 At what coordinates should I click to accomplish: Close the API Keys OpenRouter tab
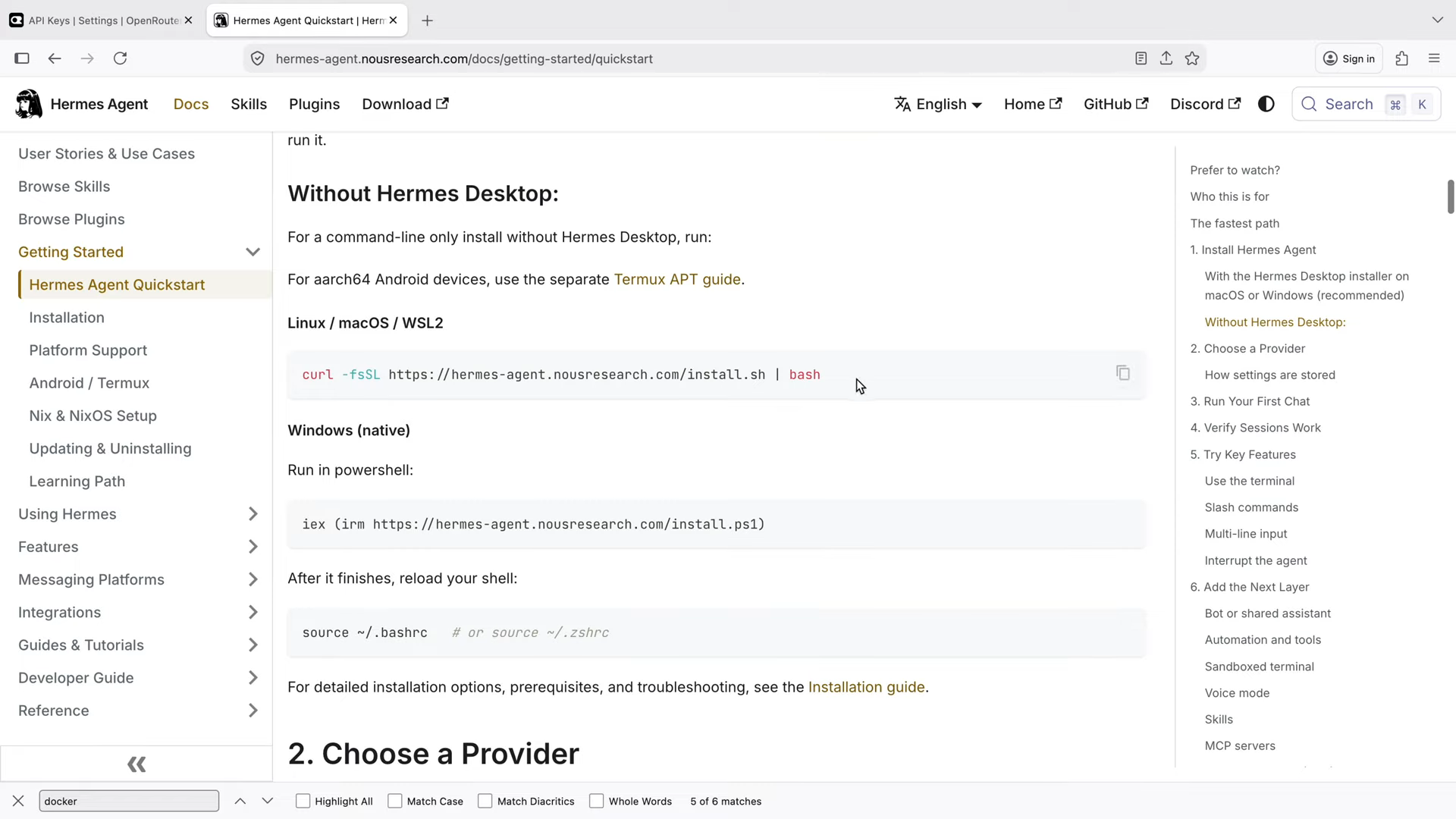tap(188, 20)
